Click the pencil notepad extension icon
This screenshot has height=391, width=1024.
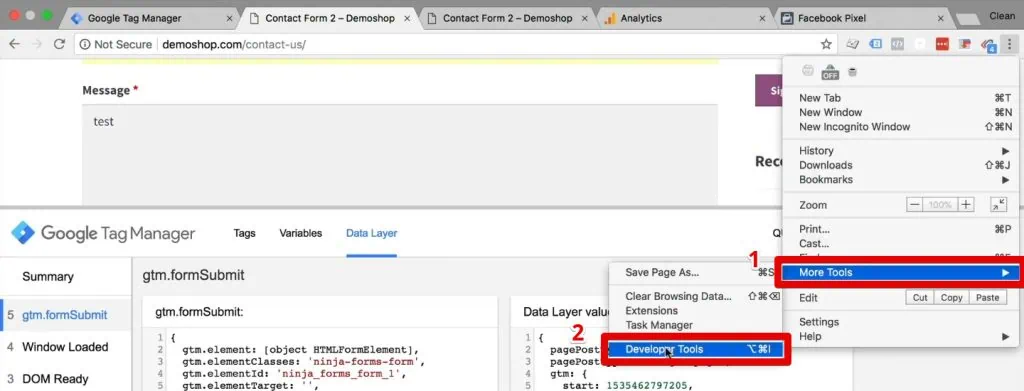(853, 44)
